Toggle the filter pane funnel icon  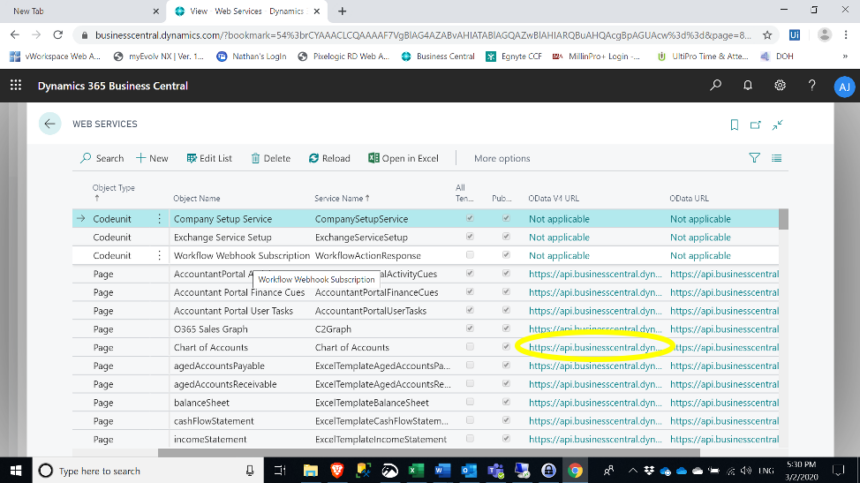[754, 158]
